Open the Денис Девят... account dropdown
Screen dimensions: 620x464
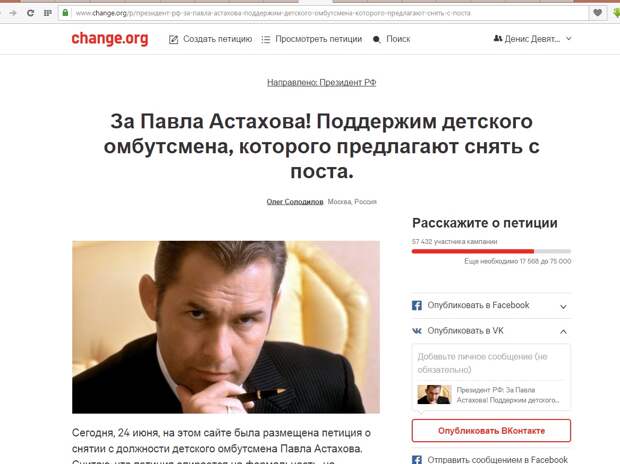[x=533, y=39]
